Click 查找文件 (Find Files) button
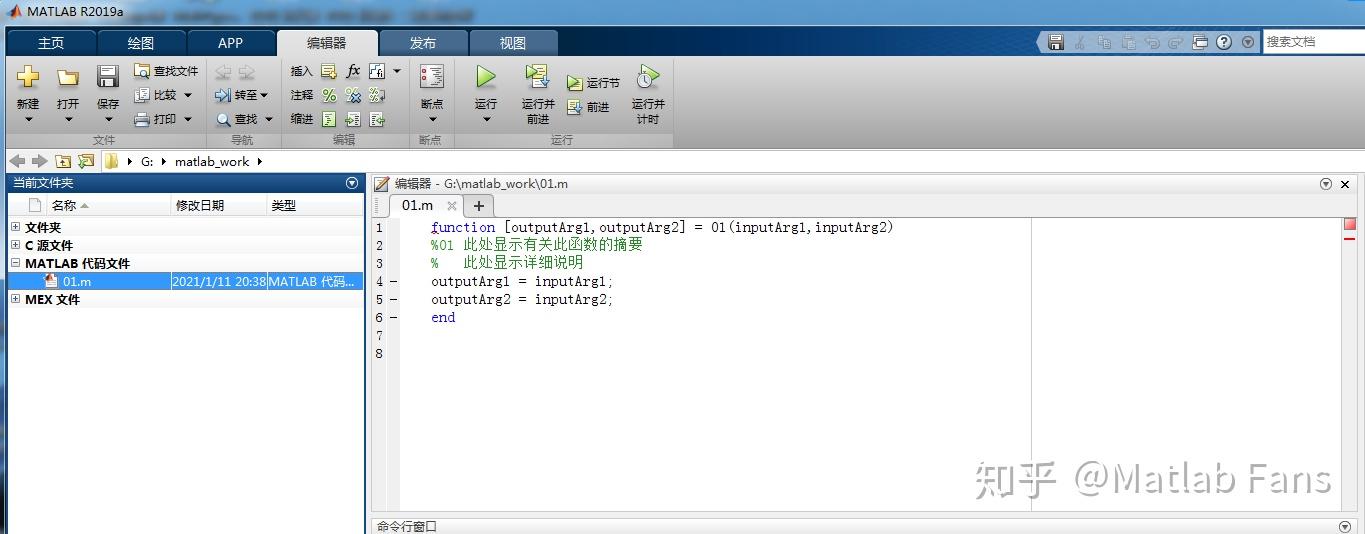This screenshot has height=534, width=1365. coord(166,71)
